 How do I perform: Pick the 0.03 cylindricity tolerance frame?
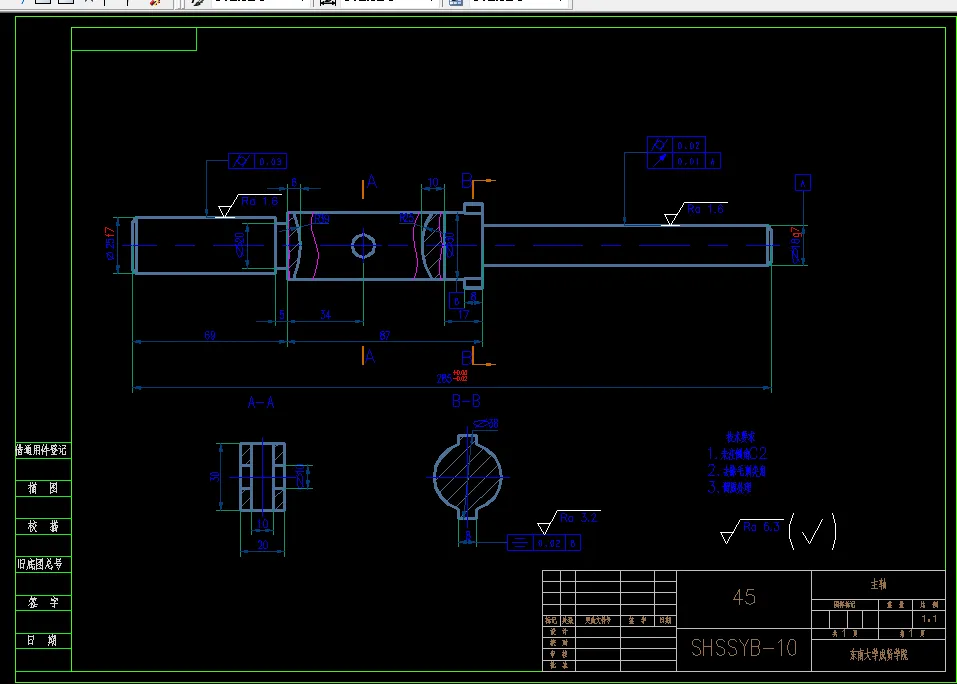(258, 161)
